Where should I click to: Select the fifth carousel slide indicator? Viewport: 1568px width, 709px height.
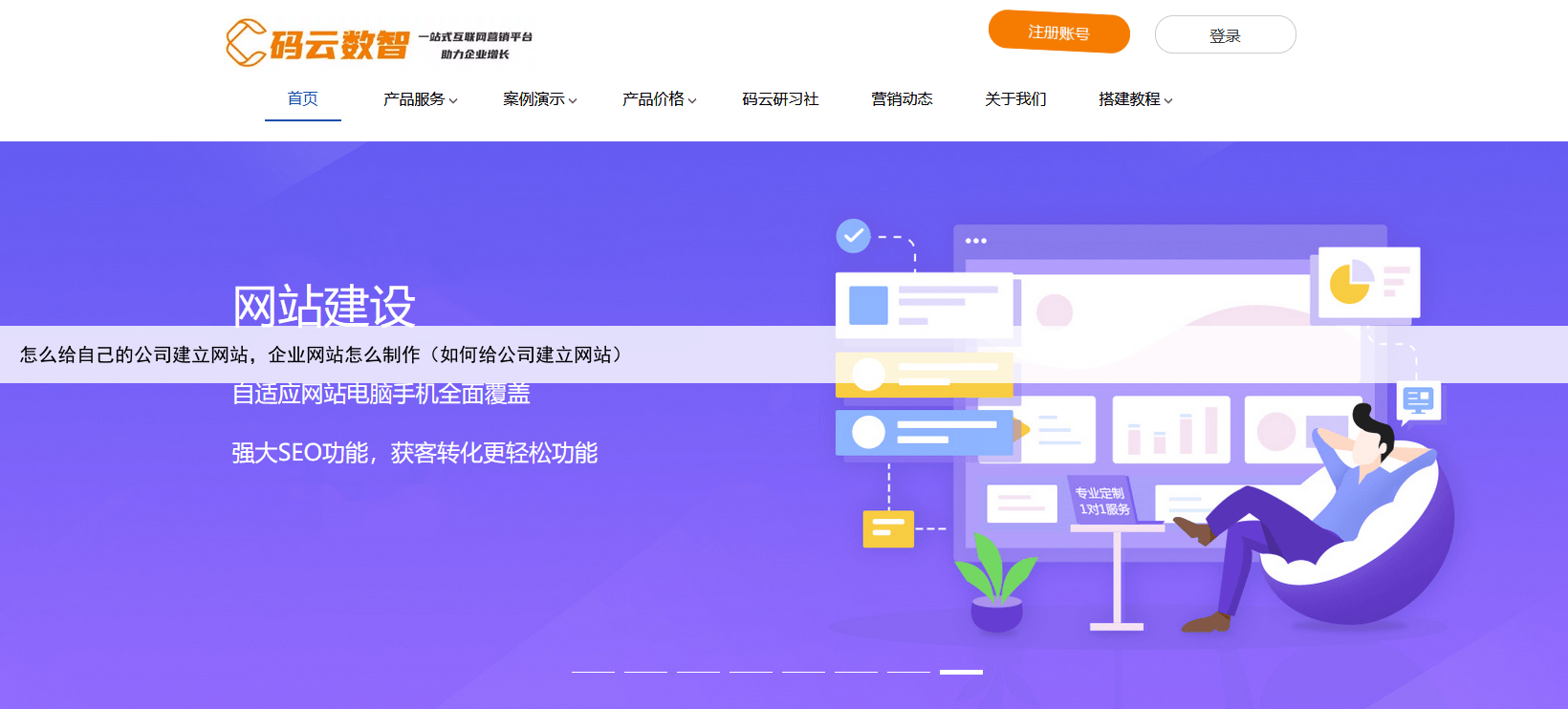click(803, 672)
